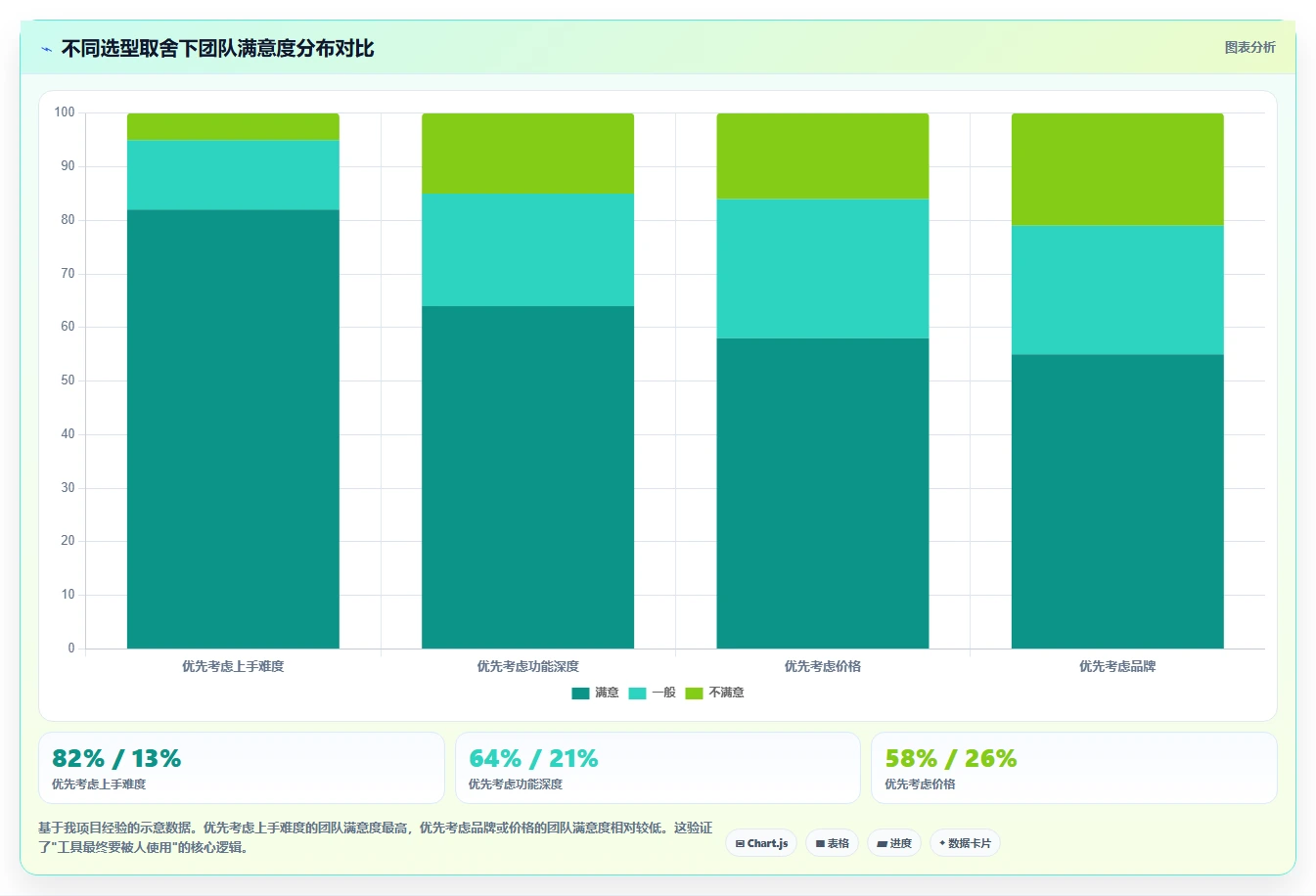Click the dark teal 满意 legend swatch

pos(580,693)
